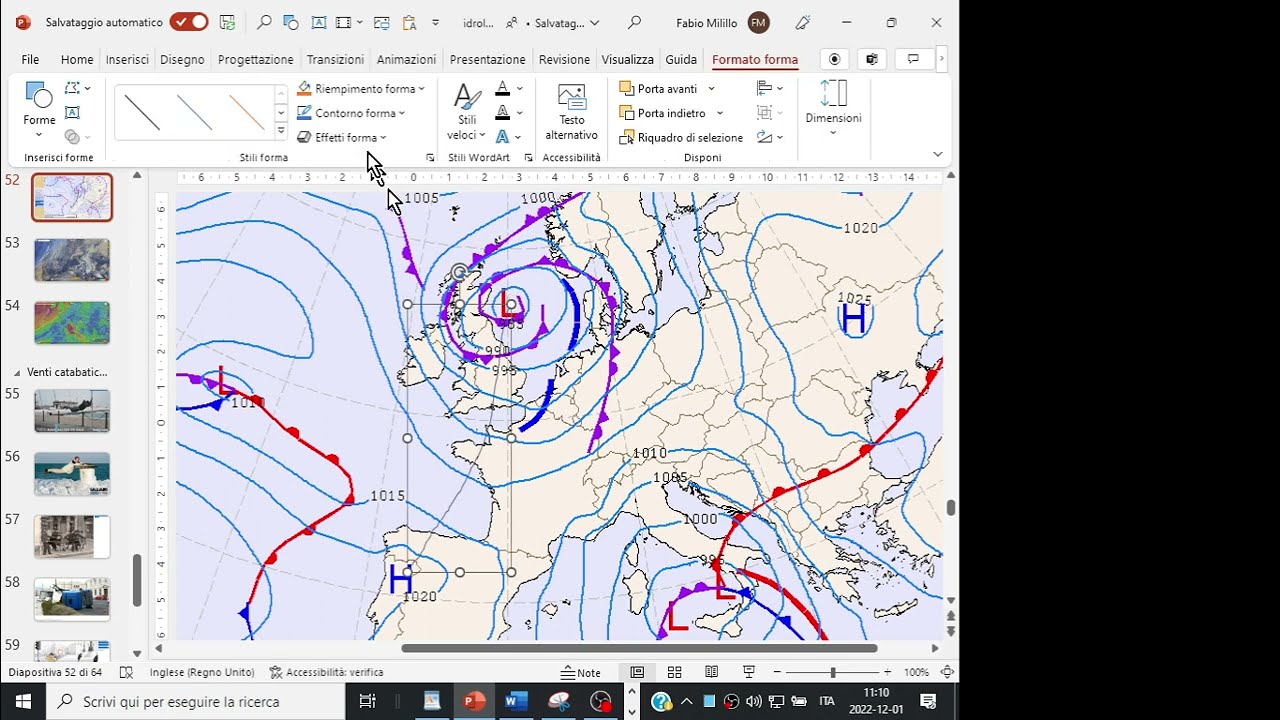Select the black line shape style

(x=142, y=112)
